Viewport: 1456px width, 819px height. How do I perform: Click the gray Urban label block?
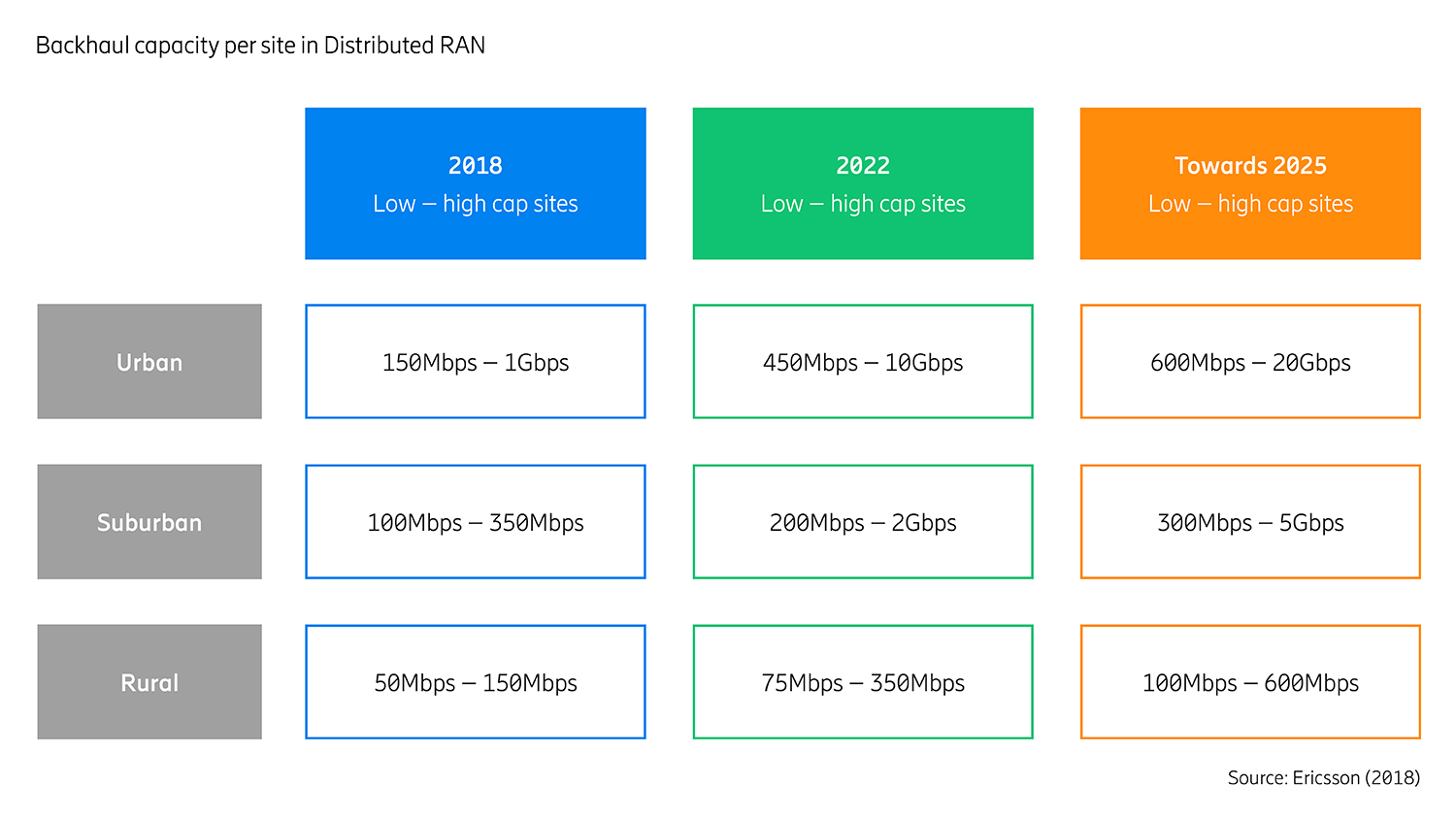pos(149,361)
